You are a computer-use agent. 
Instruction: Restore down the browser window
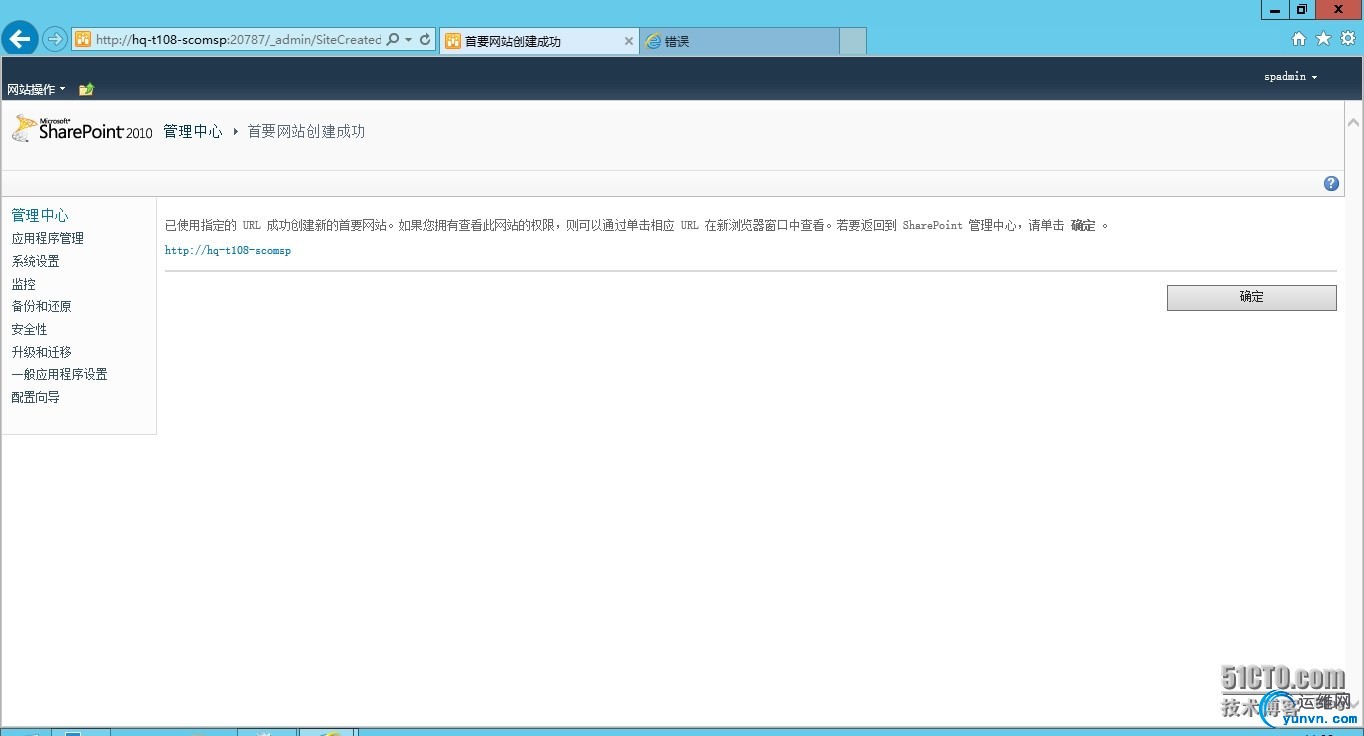(x=1301, y=9)
